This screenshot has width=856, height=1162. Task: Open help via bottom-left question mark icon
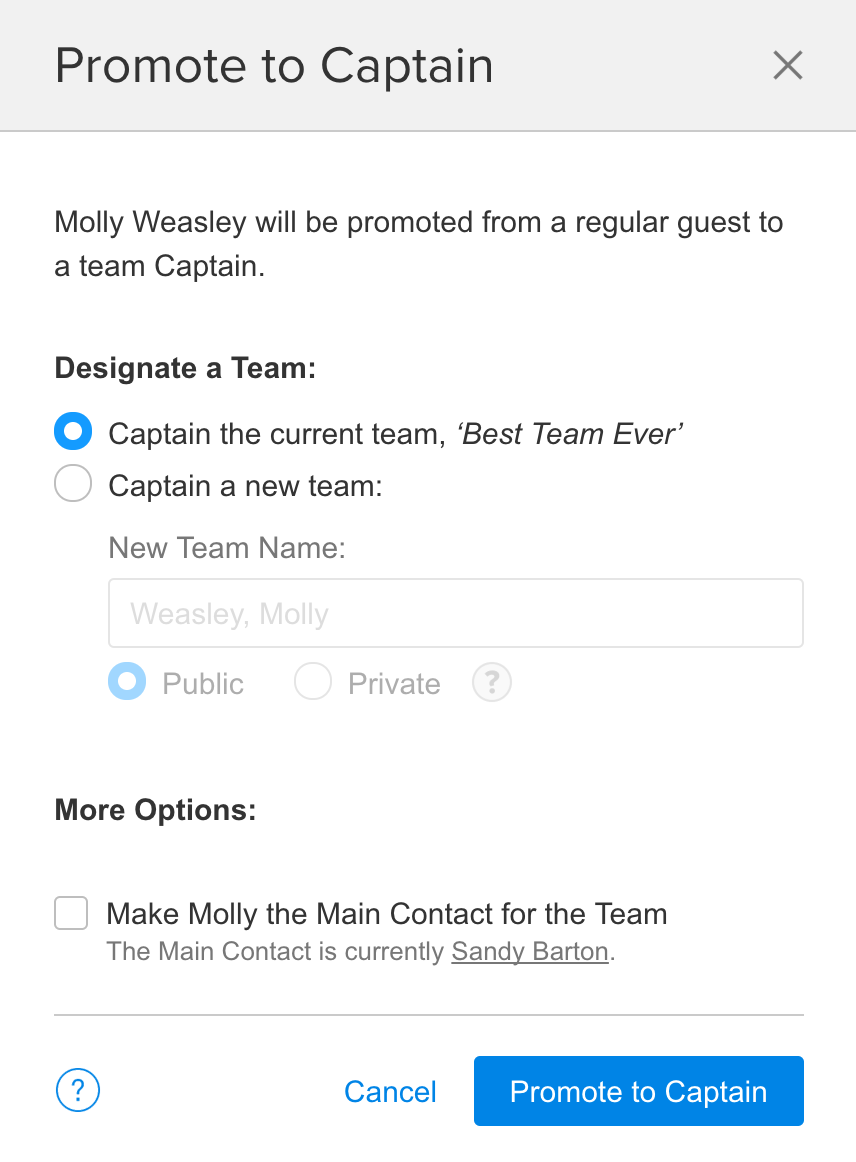coord(78,1091)
